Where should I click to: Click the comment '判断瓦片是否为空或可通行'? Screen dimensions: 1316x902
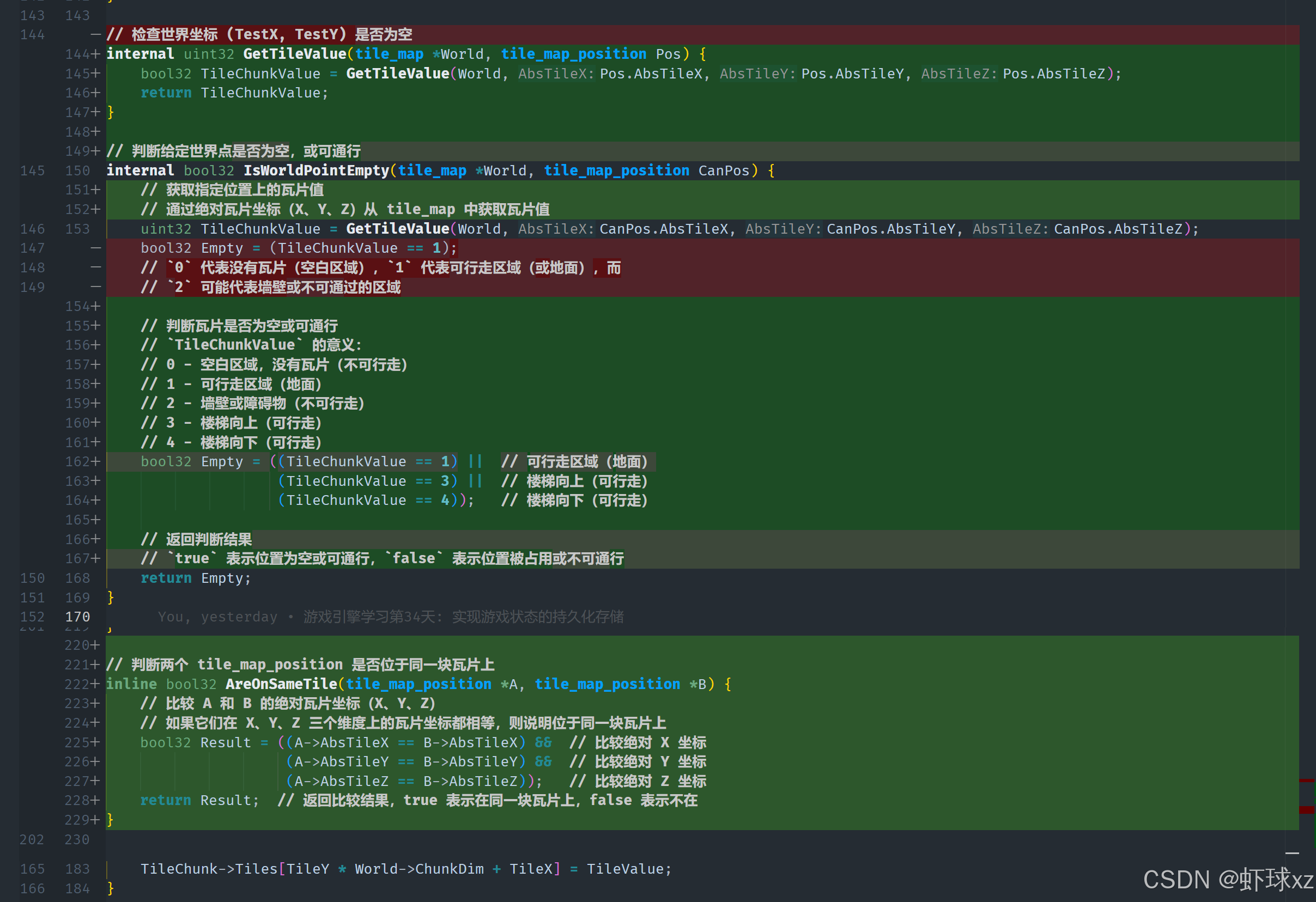coord(239,326)
